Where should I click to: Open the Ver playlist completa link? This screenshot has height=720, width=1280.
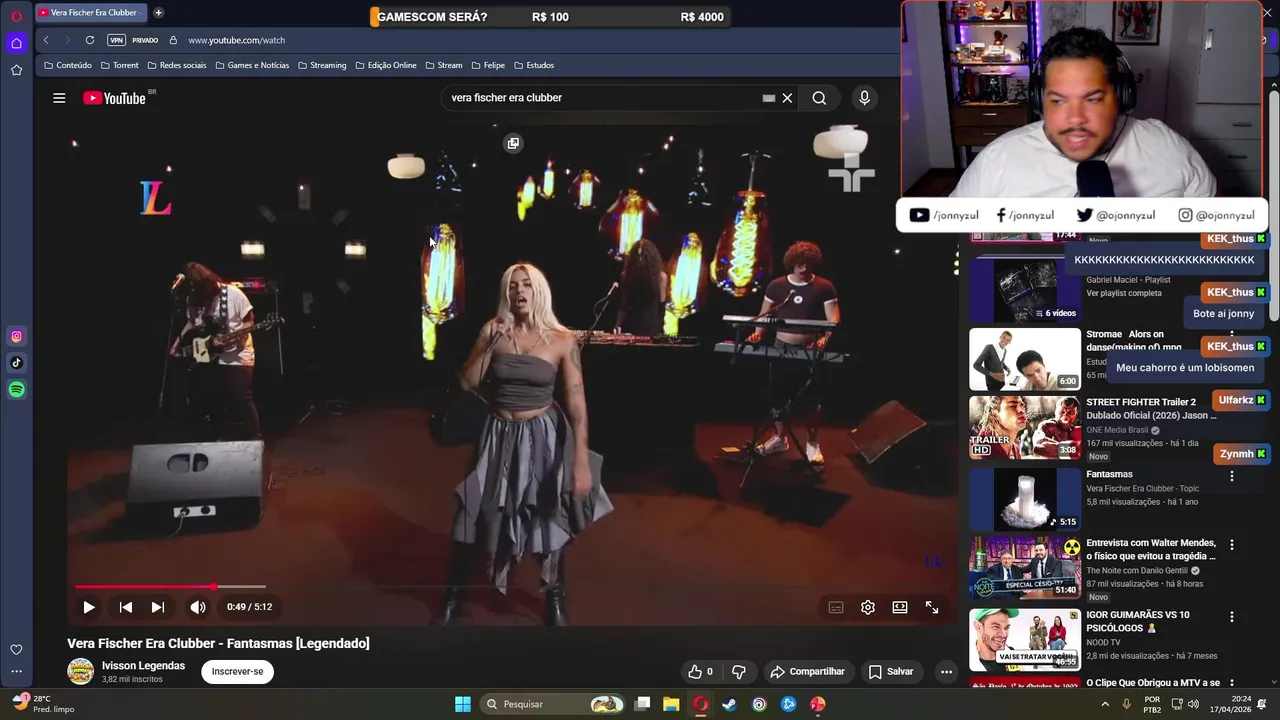coord(1124,293)
